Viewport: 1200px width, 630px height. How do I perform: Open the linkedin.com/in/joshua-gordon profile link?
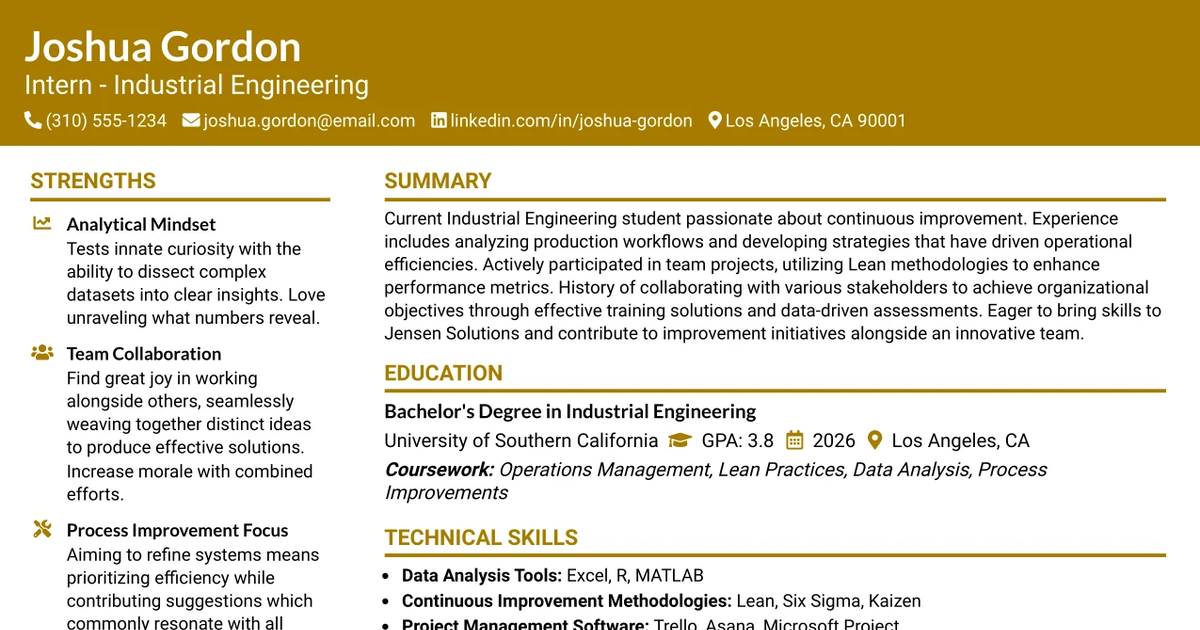click(x=571, y=121)
